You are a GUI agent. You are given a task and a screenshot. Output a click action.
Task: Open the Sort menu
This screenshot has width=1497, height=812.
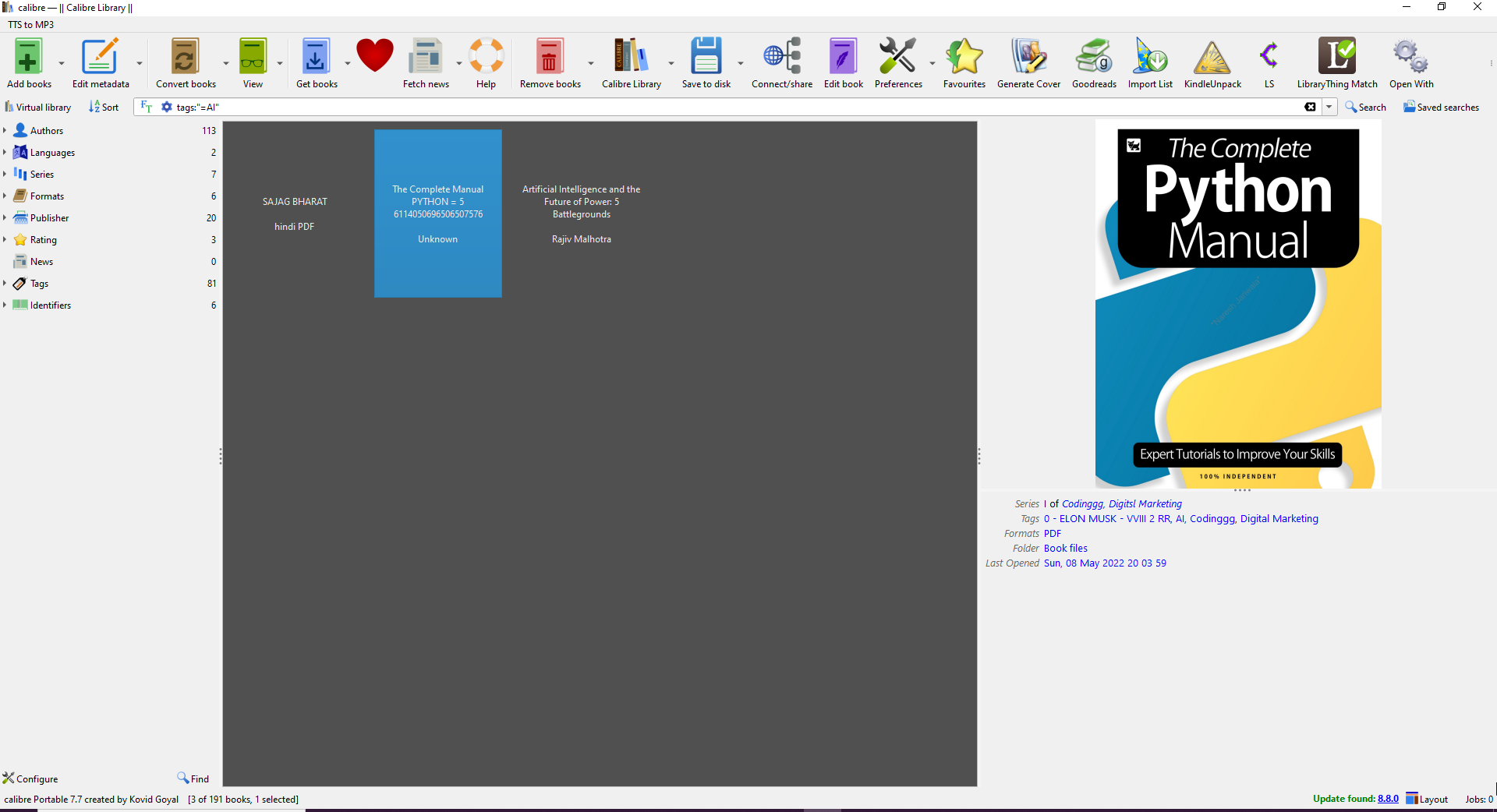(104, 107)
